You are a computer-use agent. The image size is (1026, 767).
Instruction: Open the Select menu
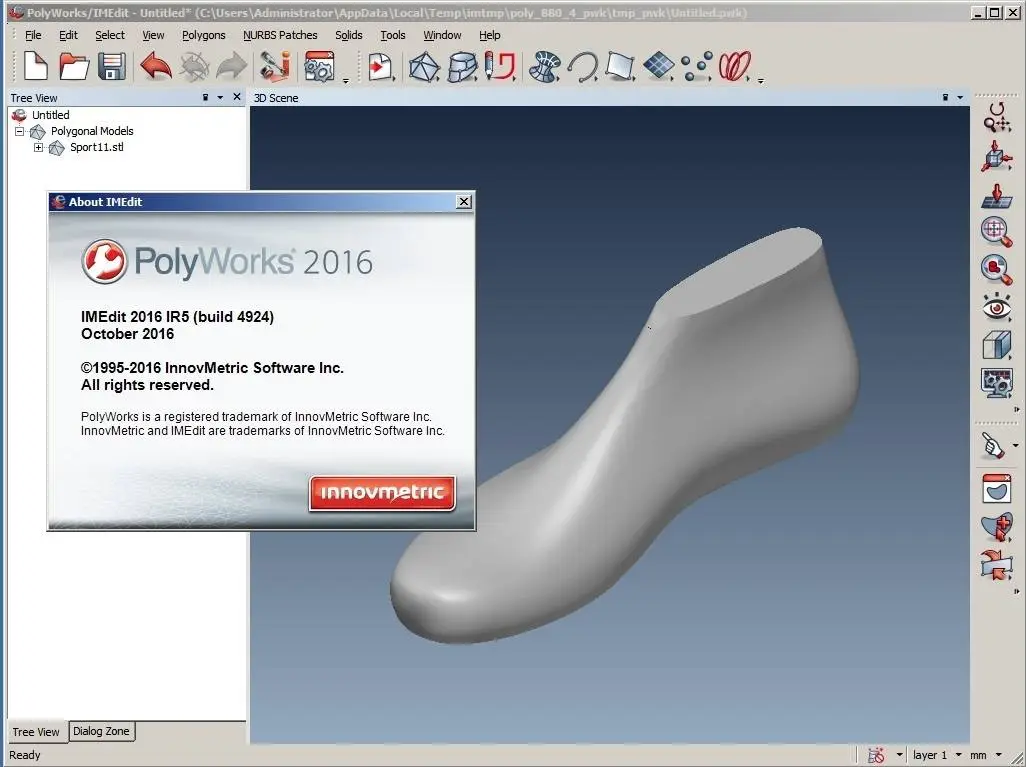point(110,35)
